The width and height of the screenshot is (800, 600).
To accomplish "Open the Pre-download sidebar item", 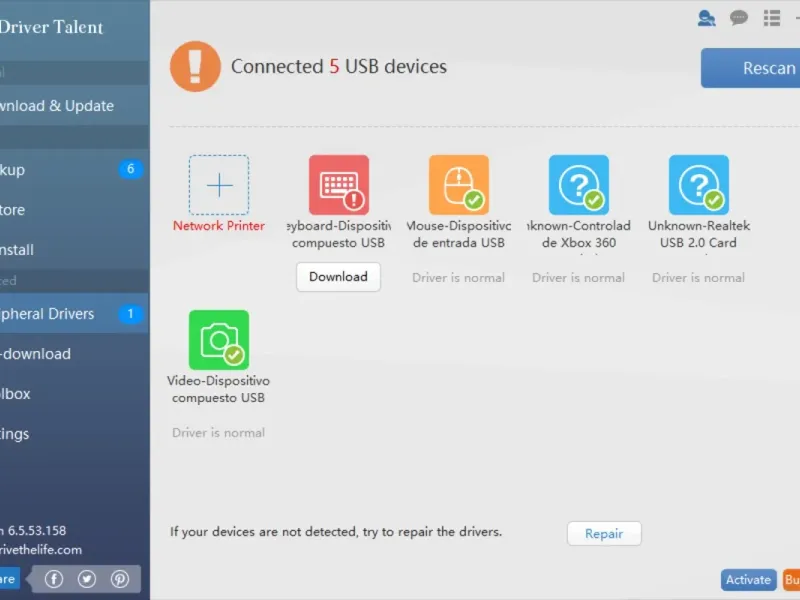I will pyautogui.click(x=74, y=354).
